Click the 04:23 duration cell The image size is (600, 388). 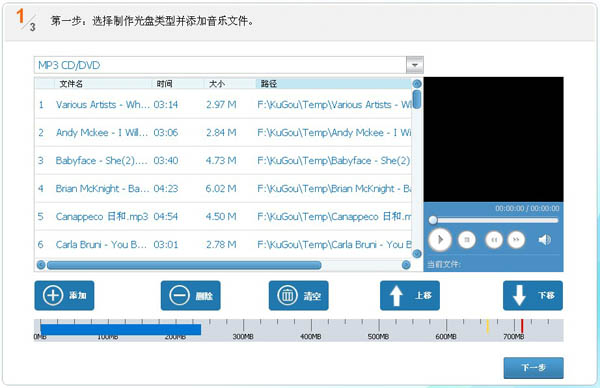[x=166, y=188]
